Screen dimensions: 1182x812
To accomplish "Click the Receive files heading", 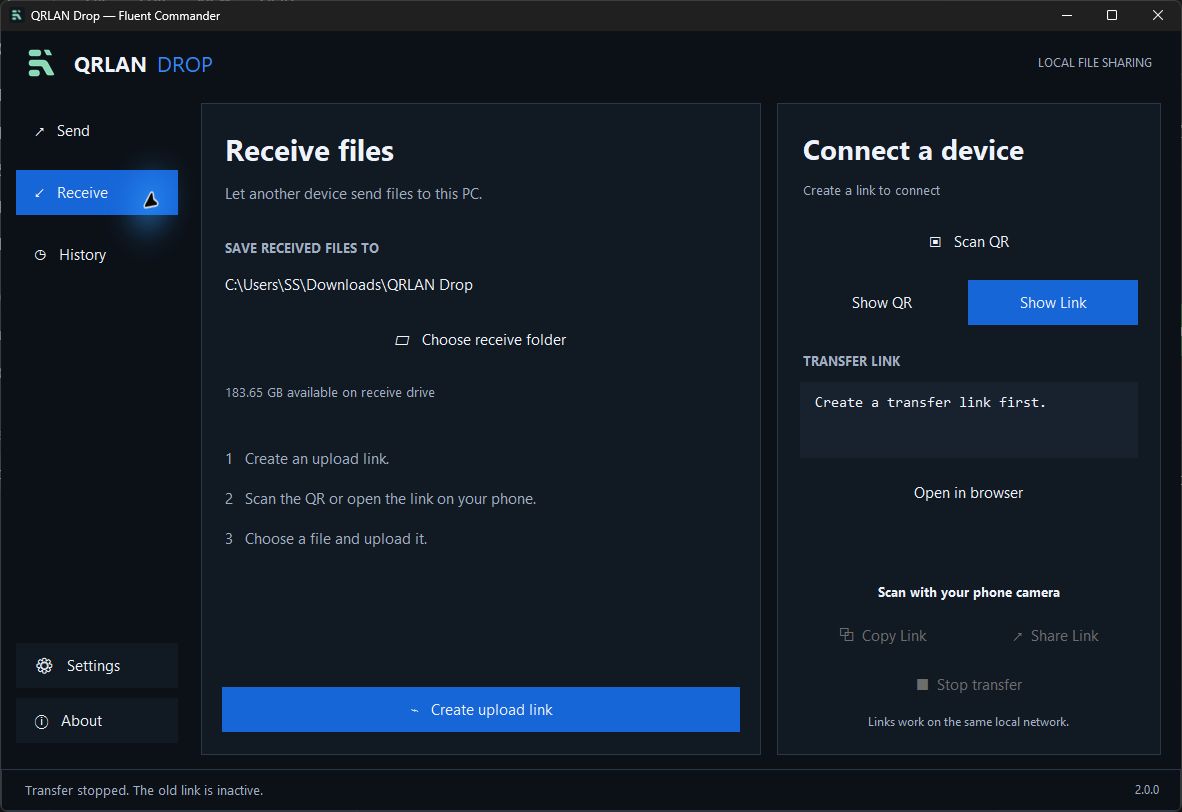I will click(x=310, y=151).
